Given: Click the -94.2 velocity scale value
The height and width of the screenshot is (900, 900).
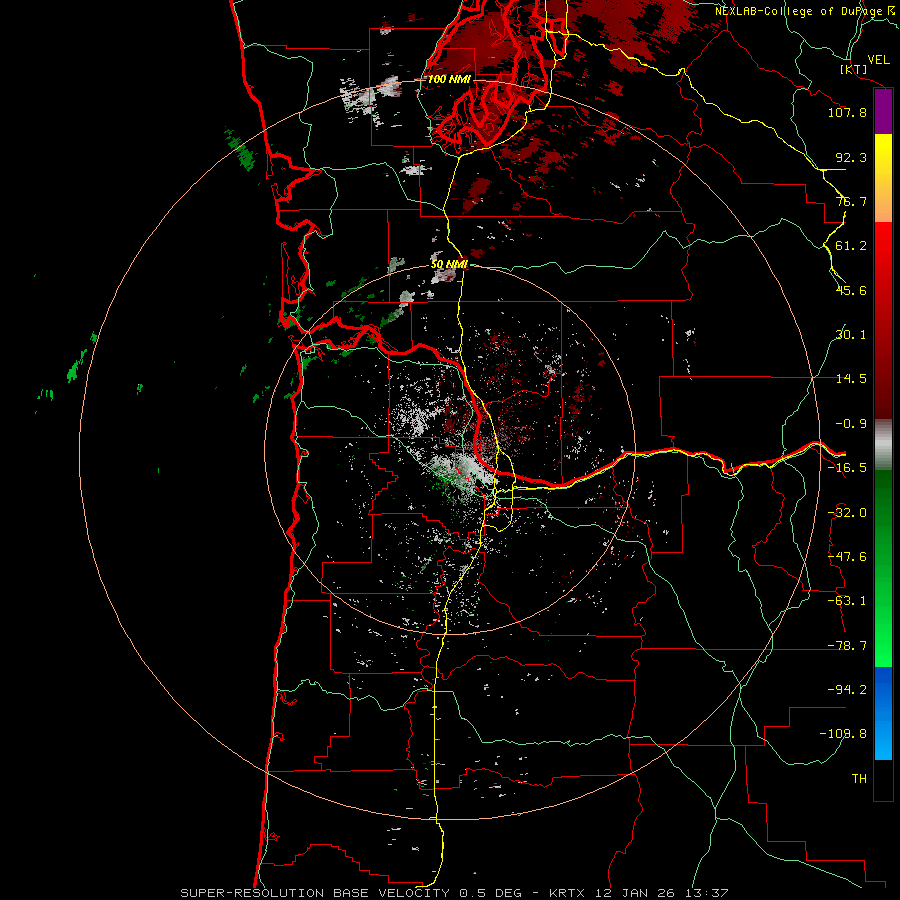Looking at the screenshot, I should point(847,690).
